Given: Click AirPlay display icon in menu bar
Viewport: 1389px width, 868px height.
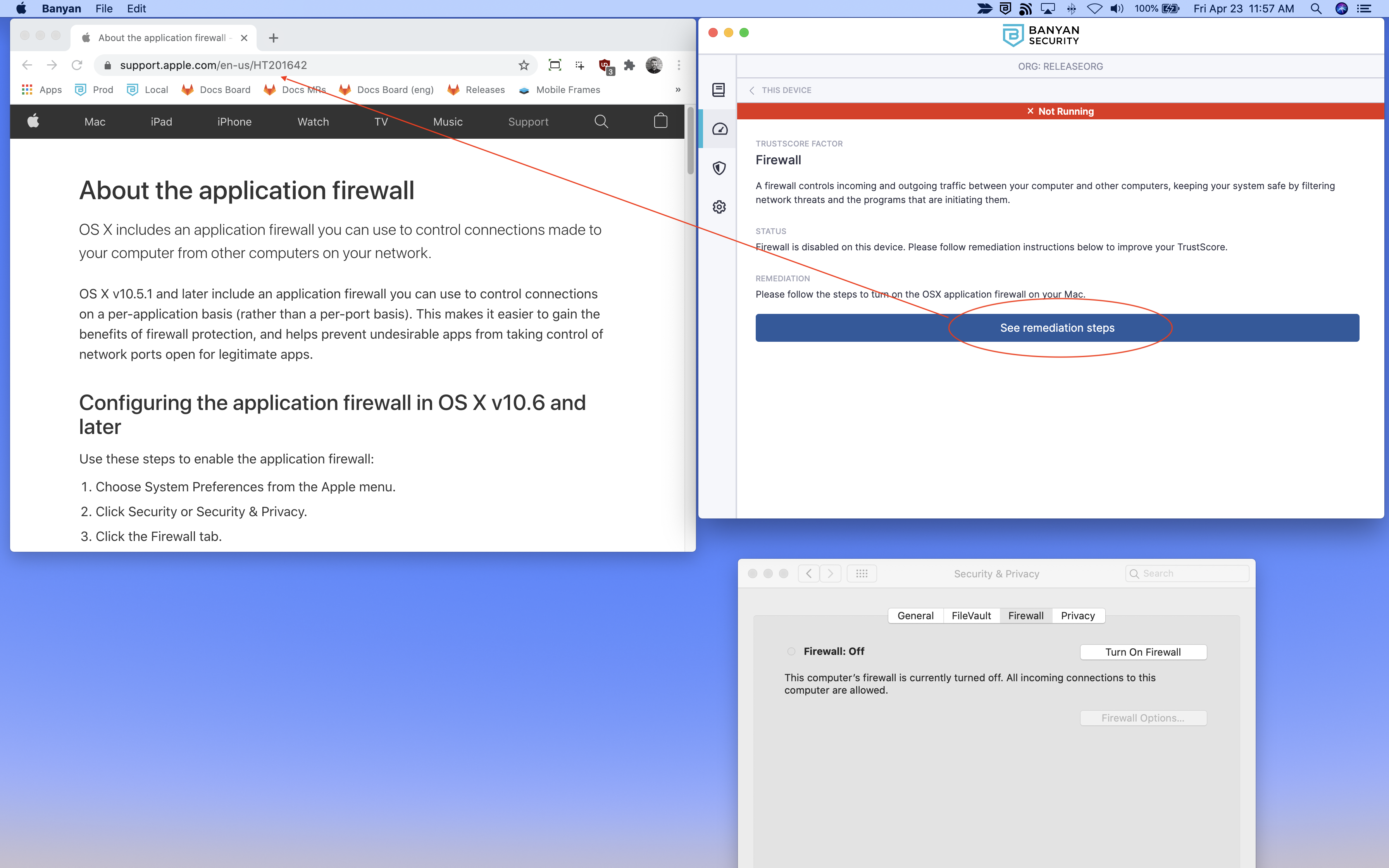Looking at the screenshot, I should click(1048, 9).
